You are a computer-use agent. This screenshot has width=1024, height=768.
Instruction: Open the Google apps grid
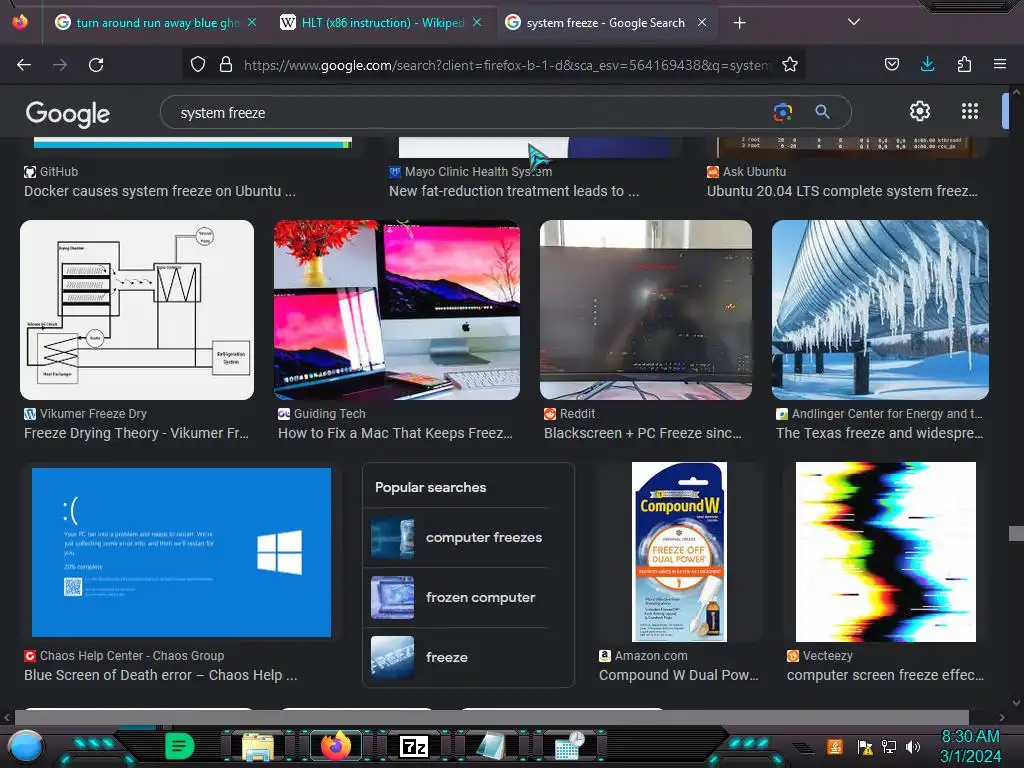click(970, 111)
